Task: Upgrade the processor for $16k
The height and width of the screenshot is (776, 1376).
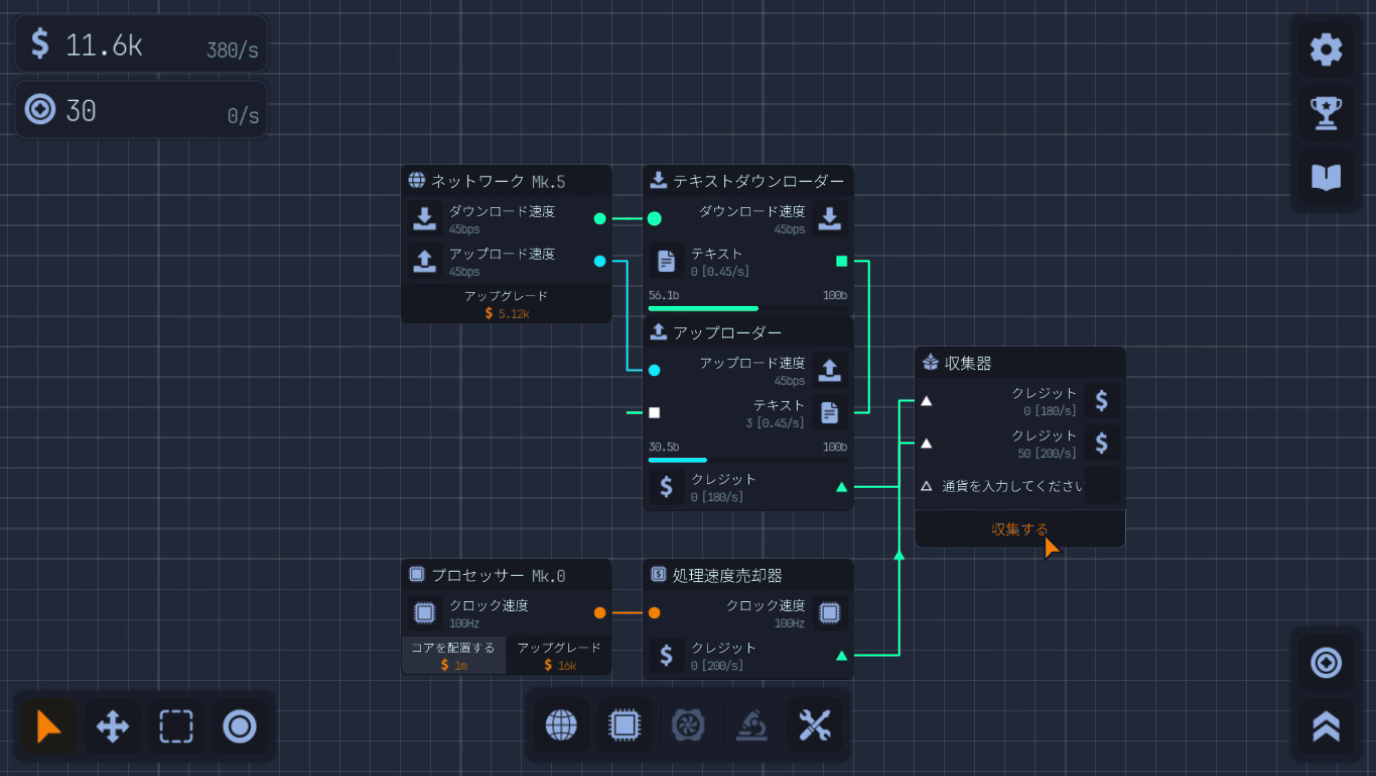Action: pos(559,655)
